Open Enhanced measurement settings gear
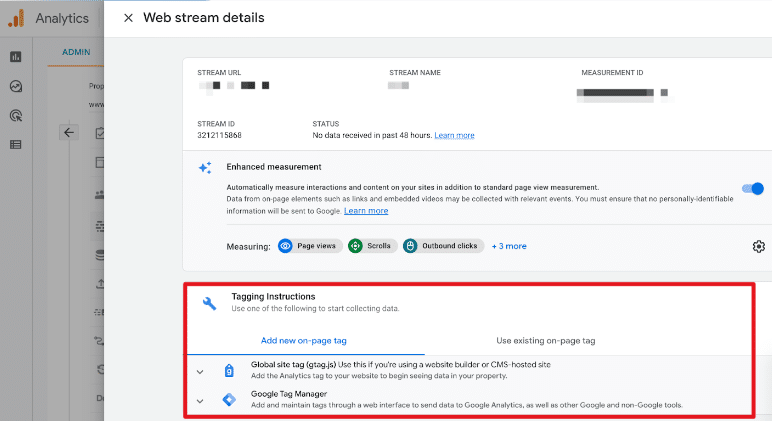This screenshot has height=421, width=772. click(x=758, y=246)
